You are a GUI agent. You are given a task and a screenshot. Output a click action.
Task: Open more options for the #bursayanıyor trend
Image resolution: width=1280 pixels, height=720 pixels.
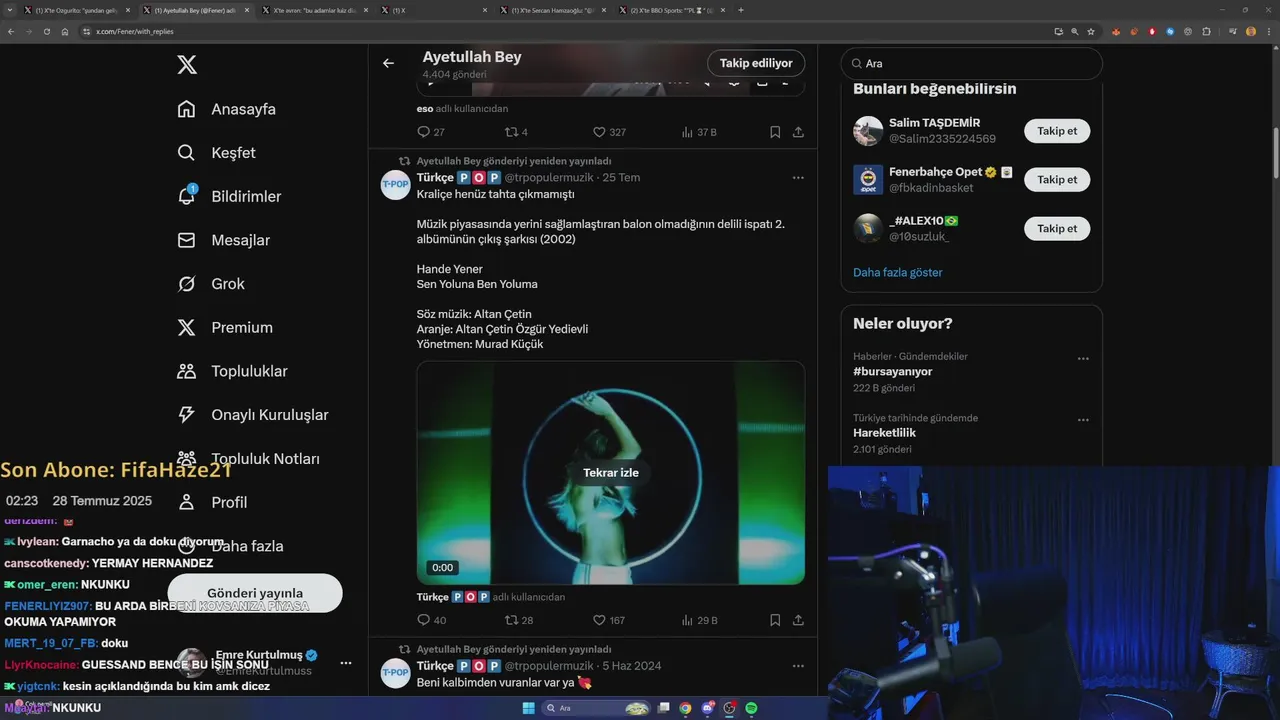[1083, 358]
